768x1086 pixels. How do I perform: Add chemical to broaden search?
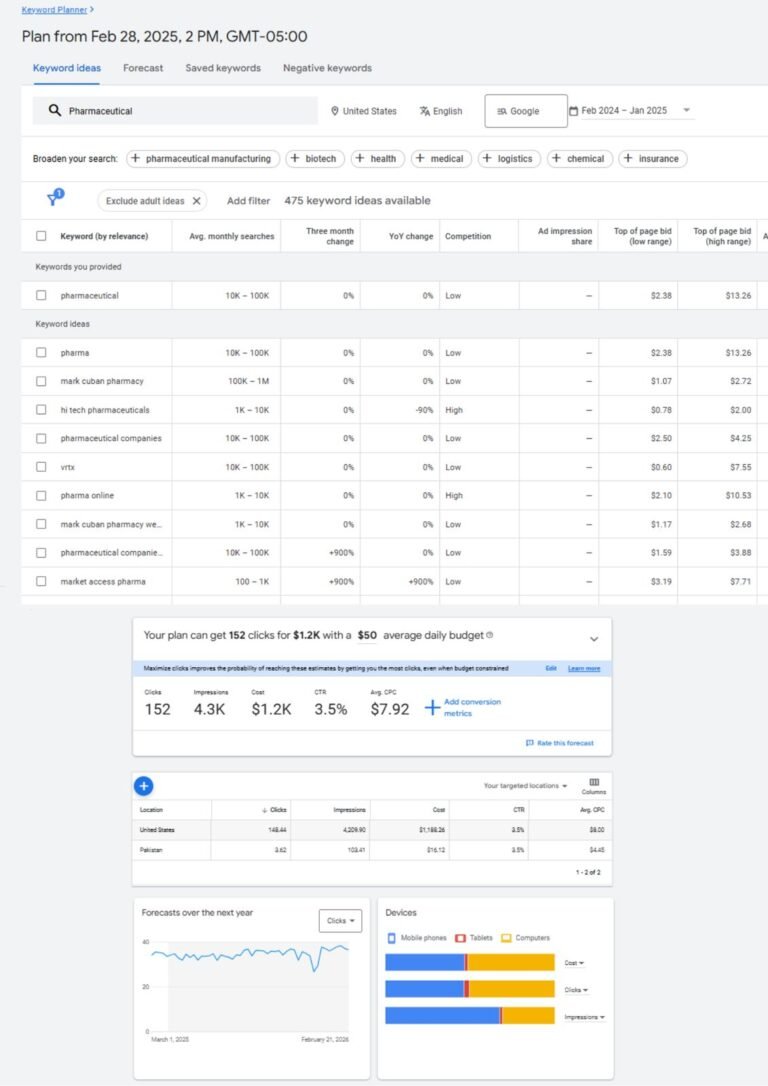click(x=579, y=159)
